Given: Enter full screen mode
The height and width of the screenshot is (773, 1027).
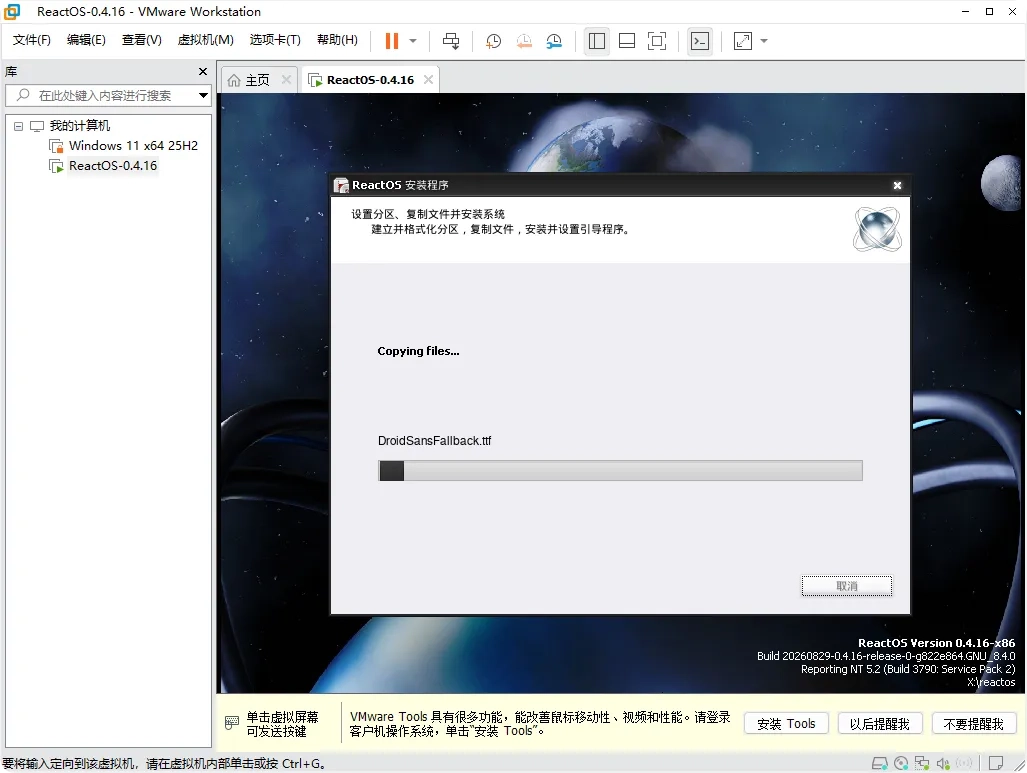Looking at the screenshot, I should (x=657, y=41).
